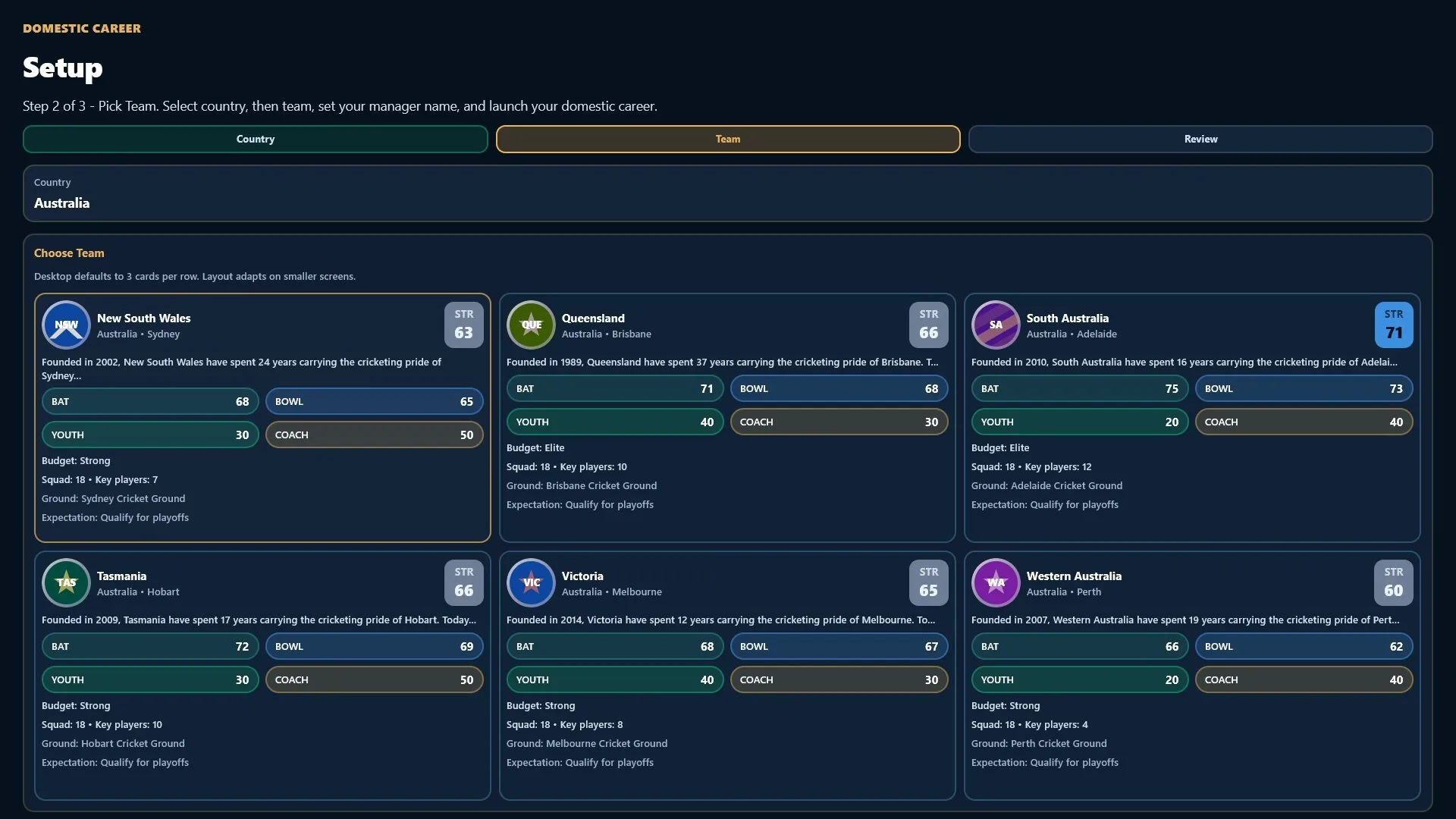
Task: Click South Australia's STR 71 badge
Action: pyautogui.click(x=1394, y=325)
